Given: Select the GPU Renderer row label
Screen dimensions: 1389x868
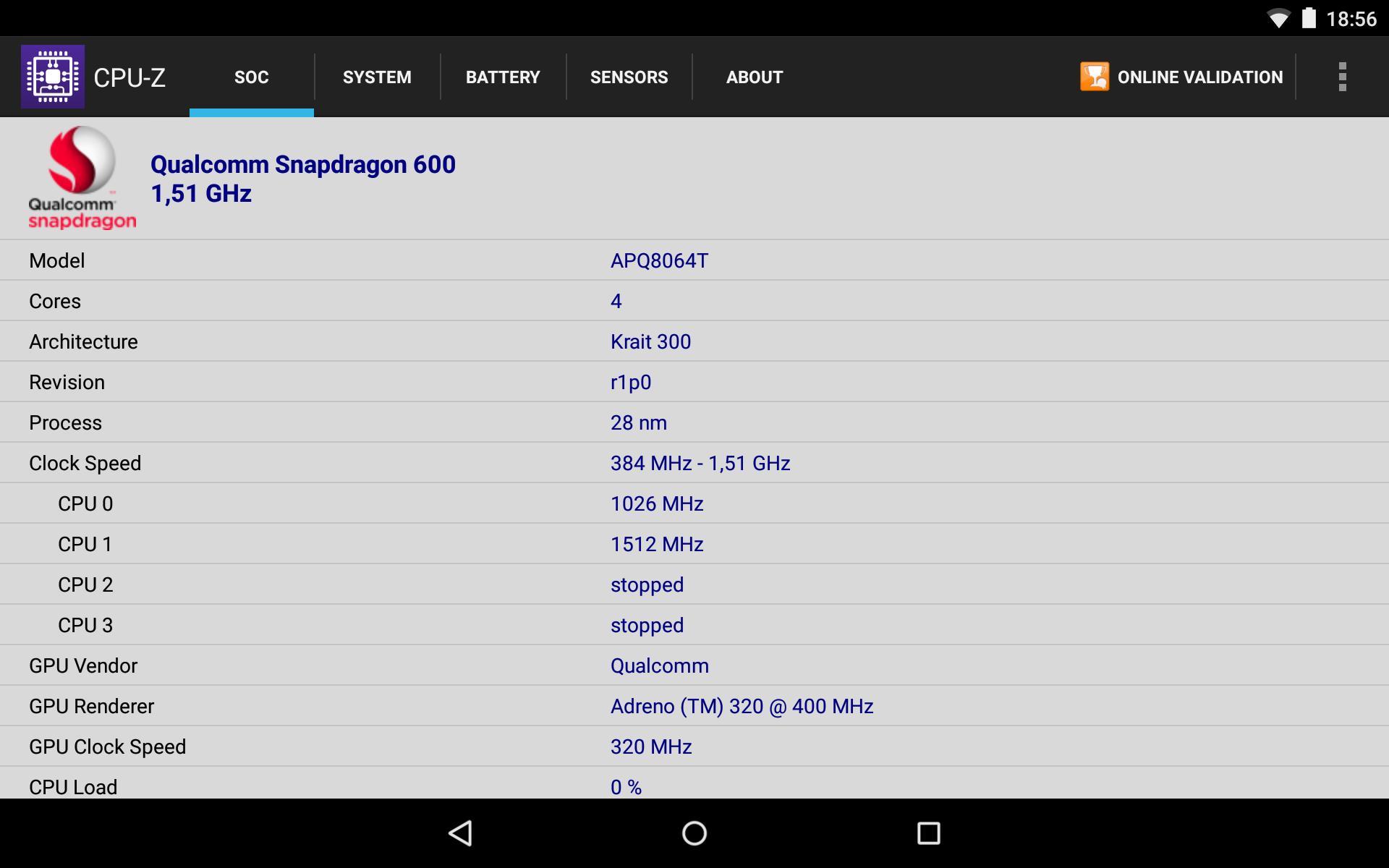Looking at the screenshot, I should tap(92, 706).
